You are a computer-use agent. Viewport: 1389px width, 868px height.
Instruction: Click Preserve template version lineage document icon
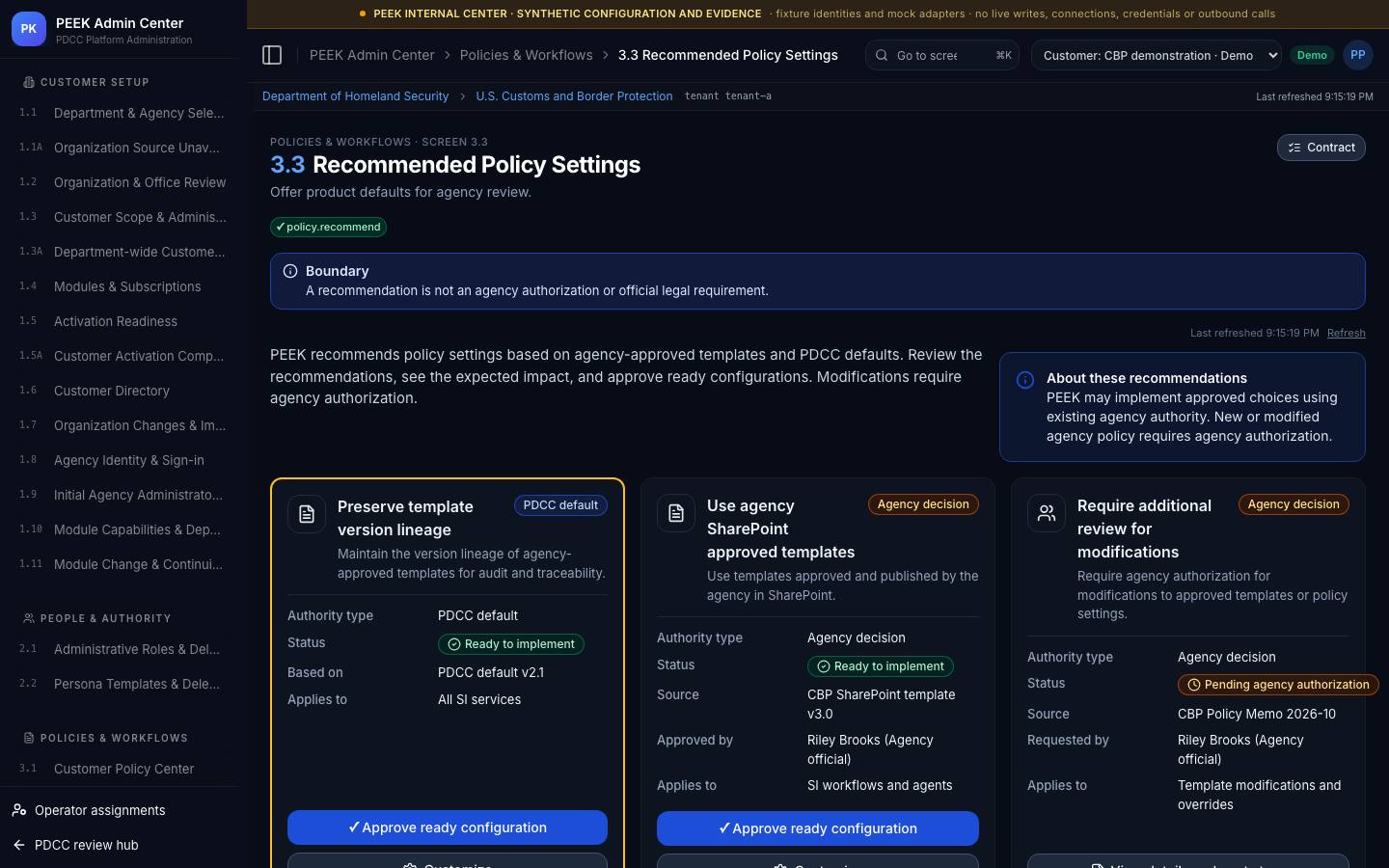(x=307, y=514)
